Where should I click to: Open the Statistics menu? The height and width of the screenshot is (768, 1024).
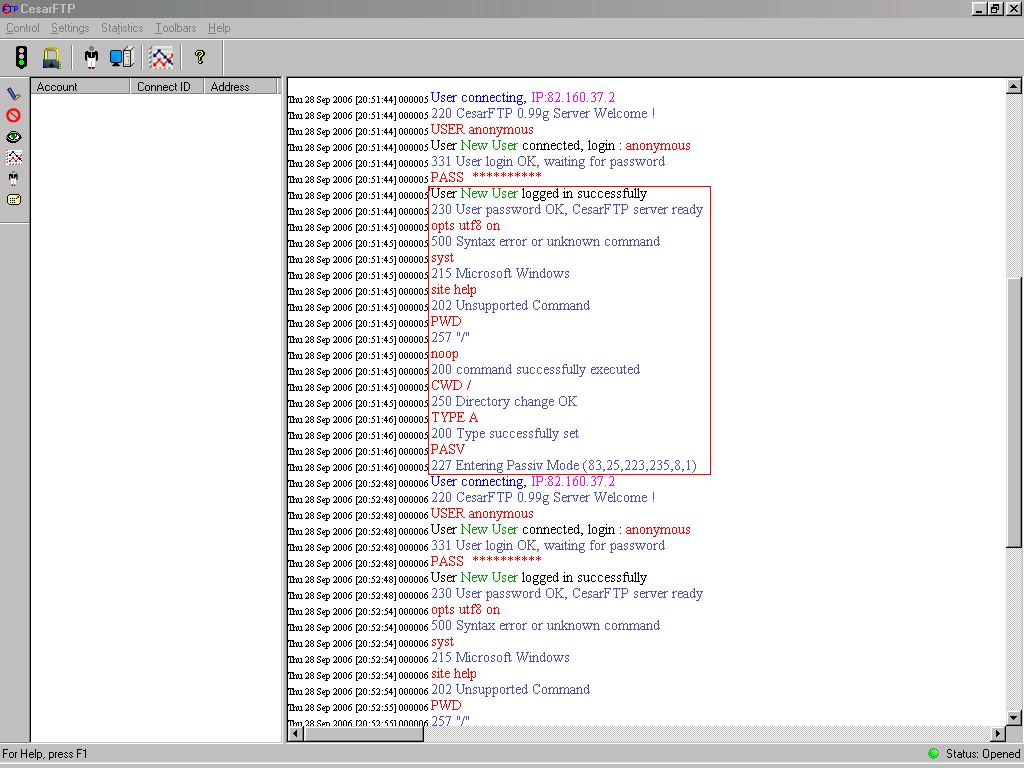(121, 28)
